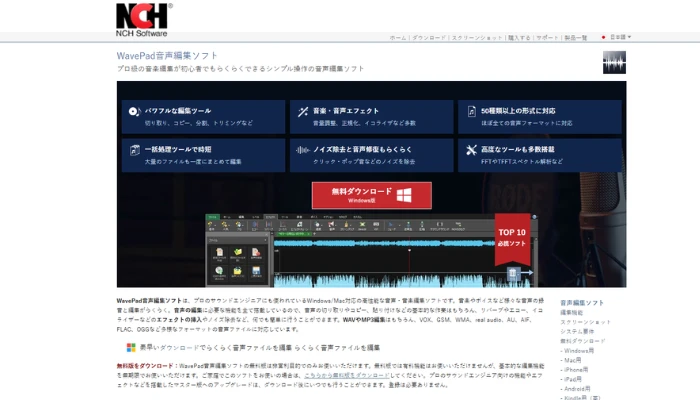Click the WavePad waveform product icon

point(614,62)
